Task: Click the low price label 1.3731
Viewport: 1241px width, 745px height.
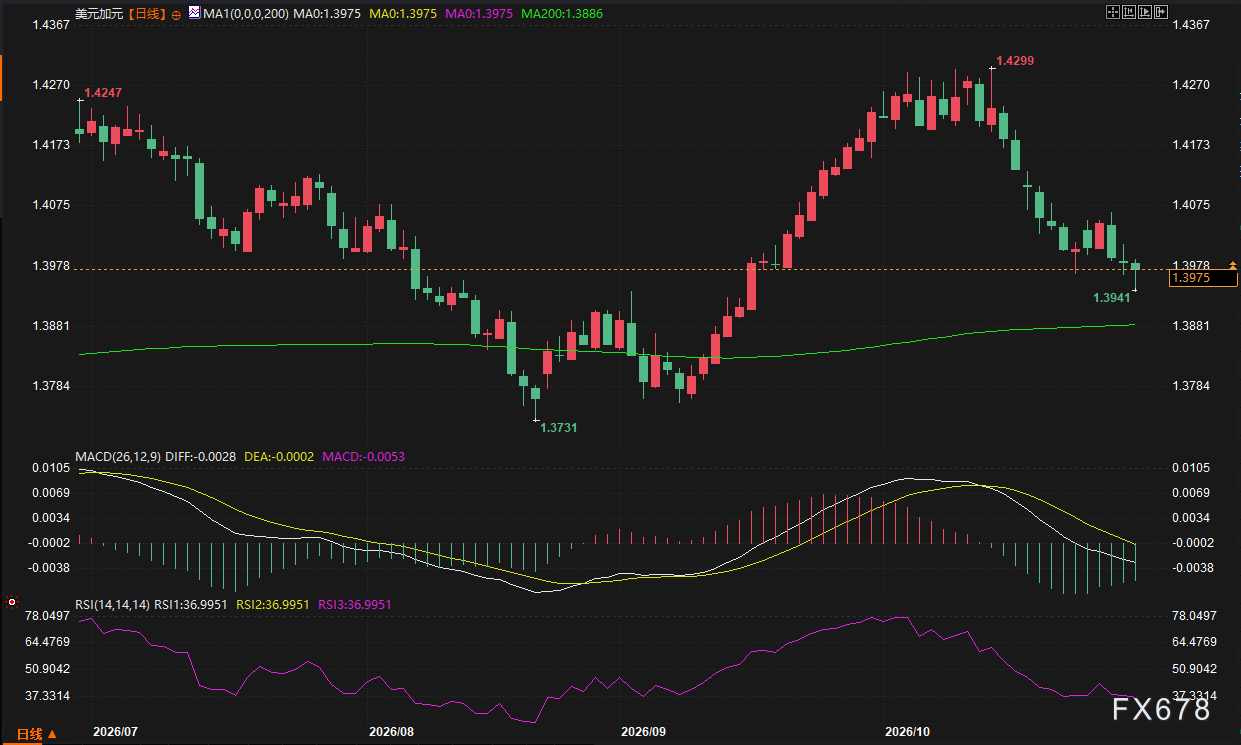Action: (559, 427)
